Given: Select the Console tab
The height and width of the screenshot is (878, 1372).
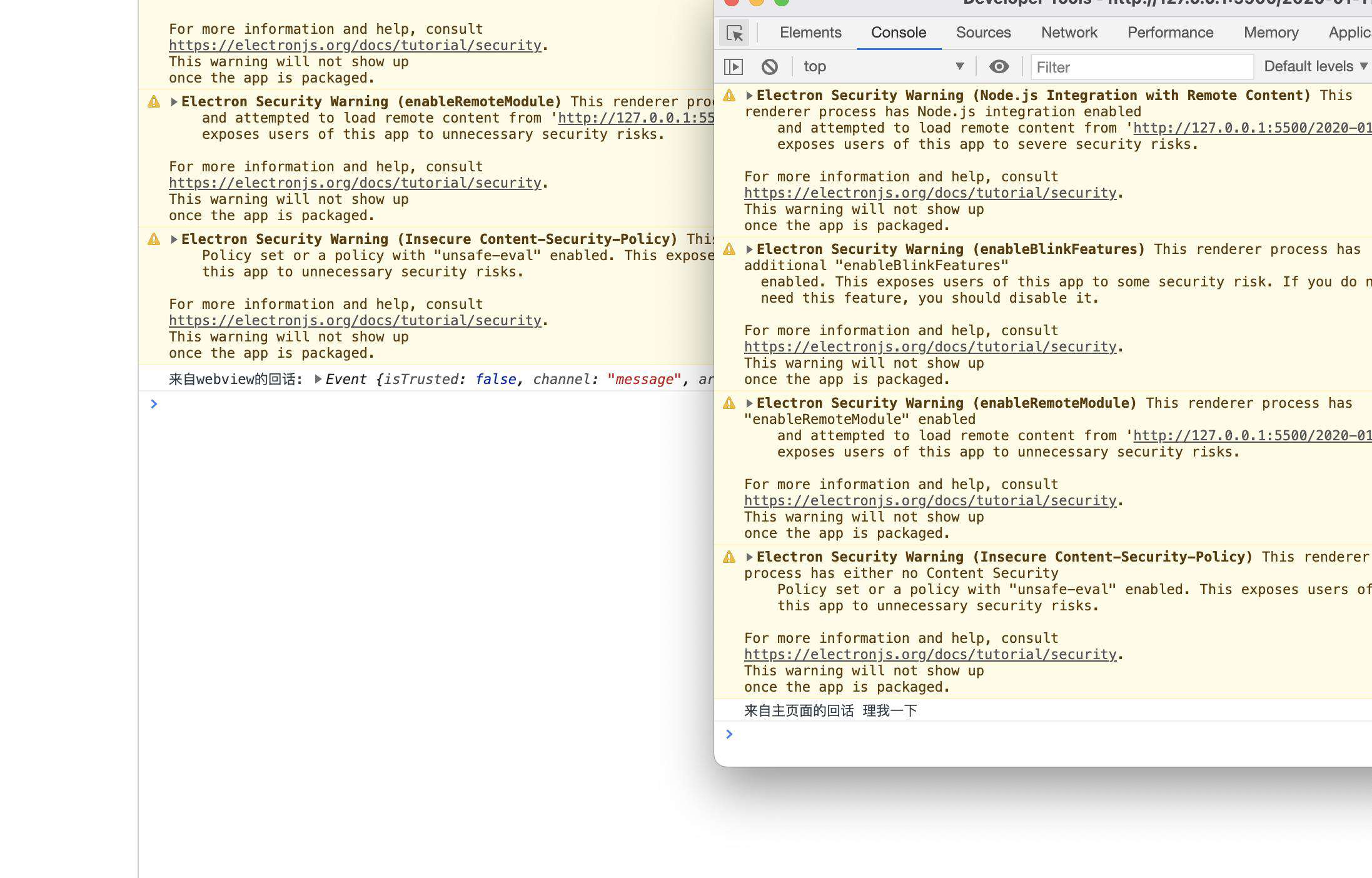Looking at the screenshot, I should [899, 33].
